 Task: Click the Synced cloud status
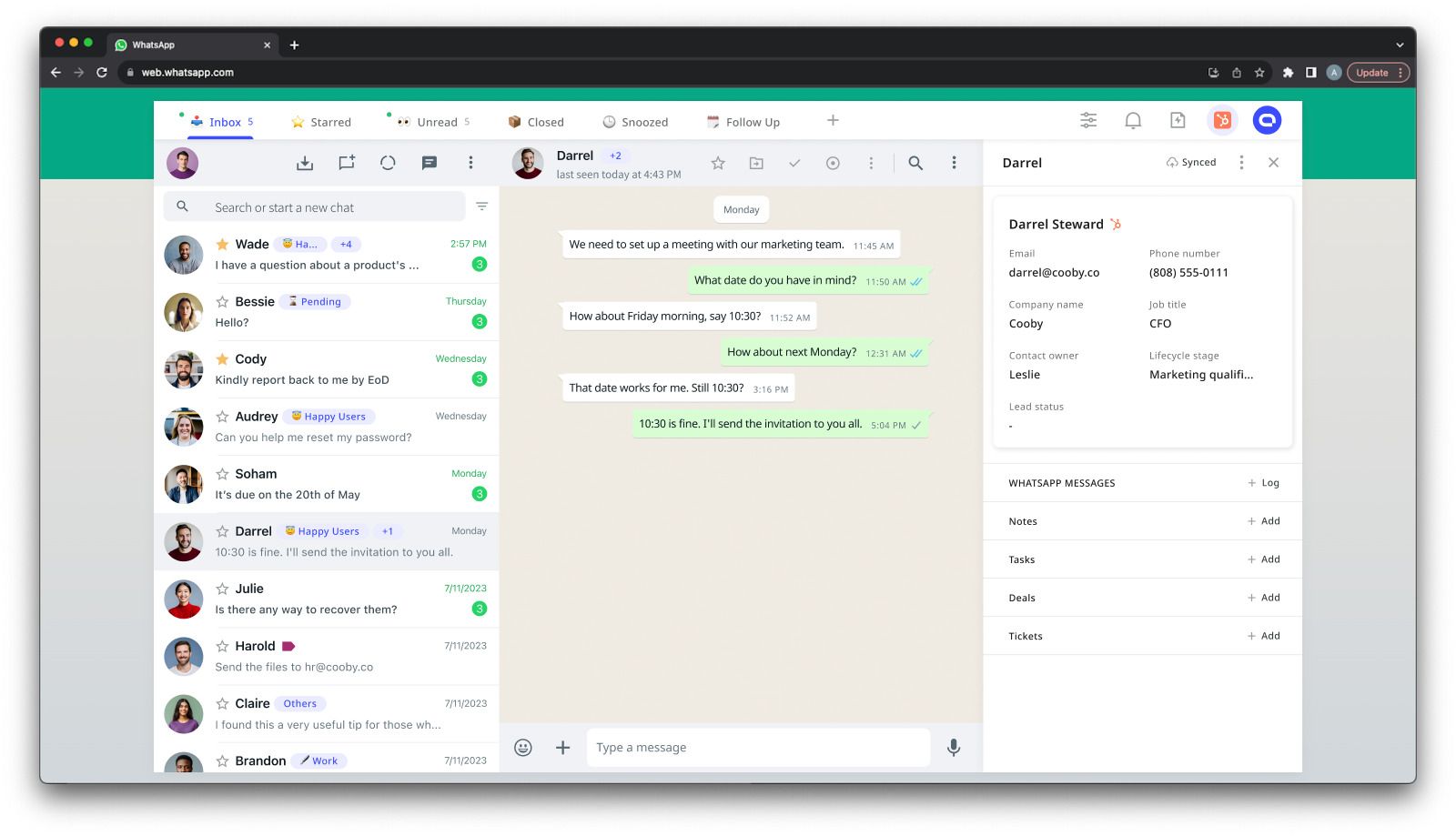(1191, 162)
